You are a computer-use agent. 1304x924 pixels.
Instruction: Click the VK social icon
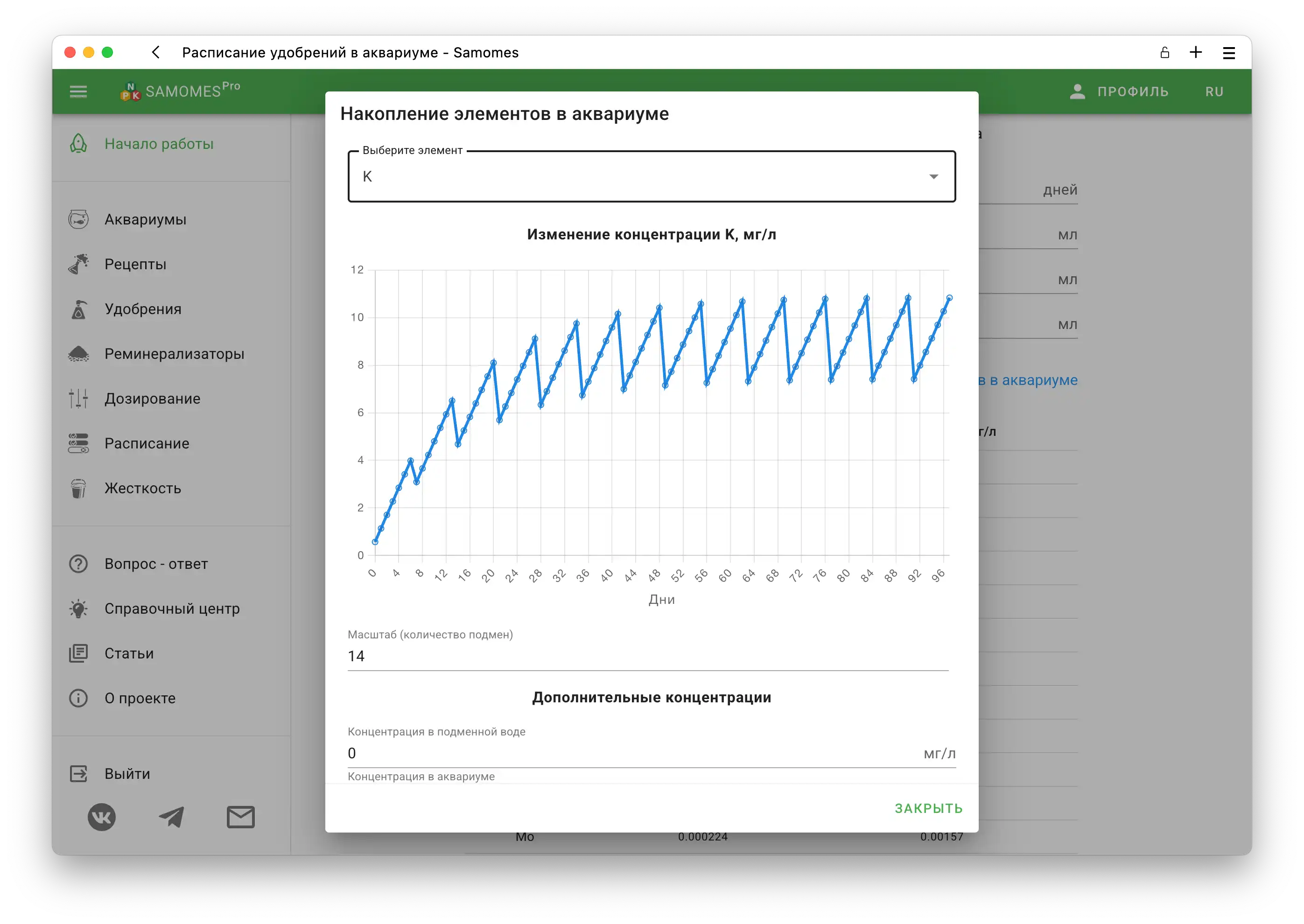click(102, 818)
